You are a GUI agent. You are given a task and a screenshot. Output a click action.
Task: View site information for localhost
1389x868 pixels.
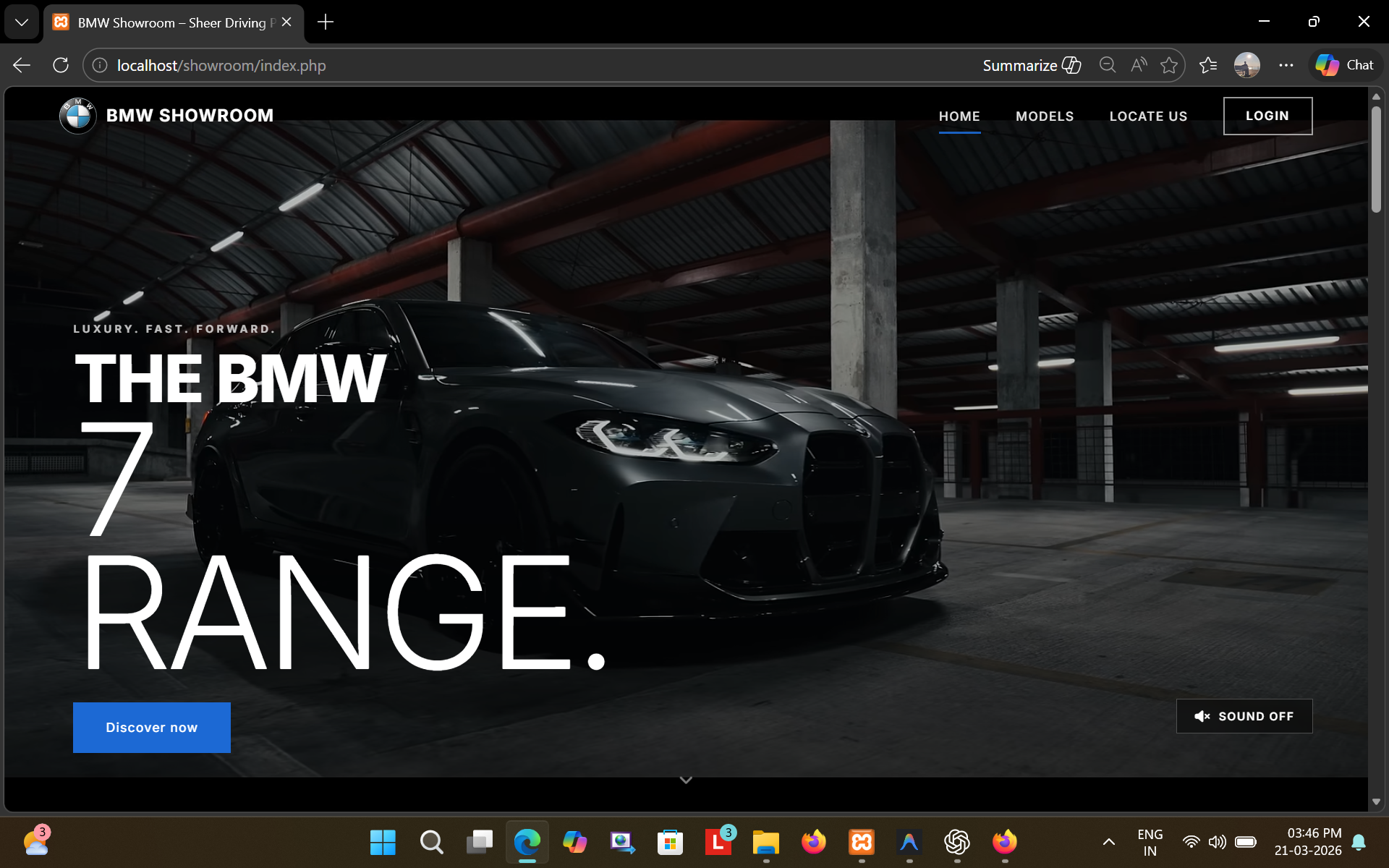(x=99, y=65)
